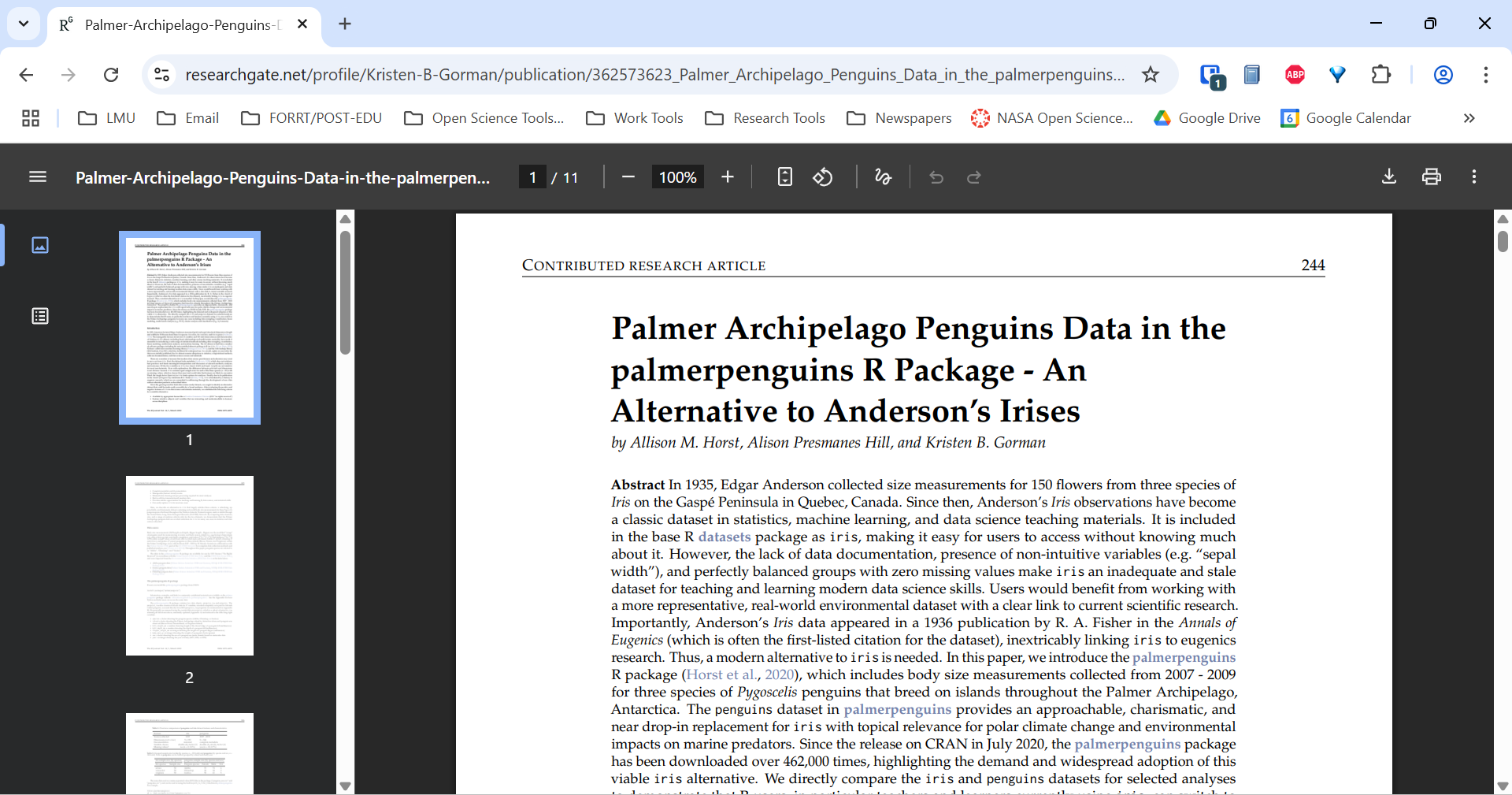This screenshot has width=1512, height=795.
Task: Follow the 'datasets' package link in abstract
Action: tap(724, 537)
